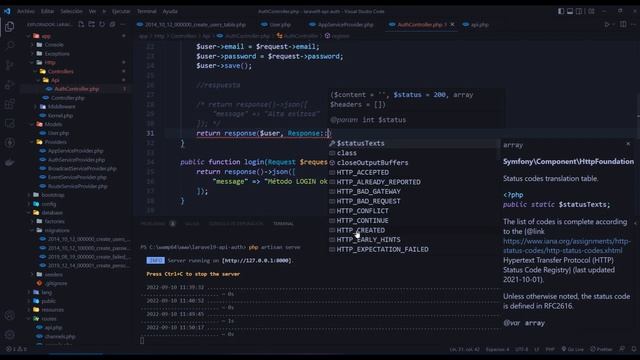Toggle Panel layout icon in title bar
This screenshot has height=360, width=640.
point(570,11)
